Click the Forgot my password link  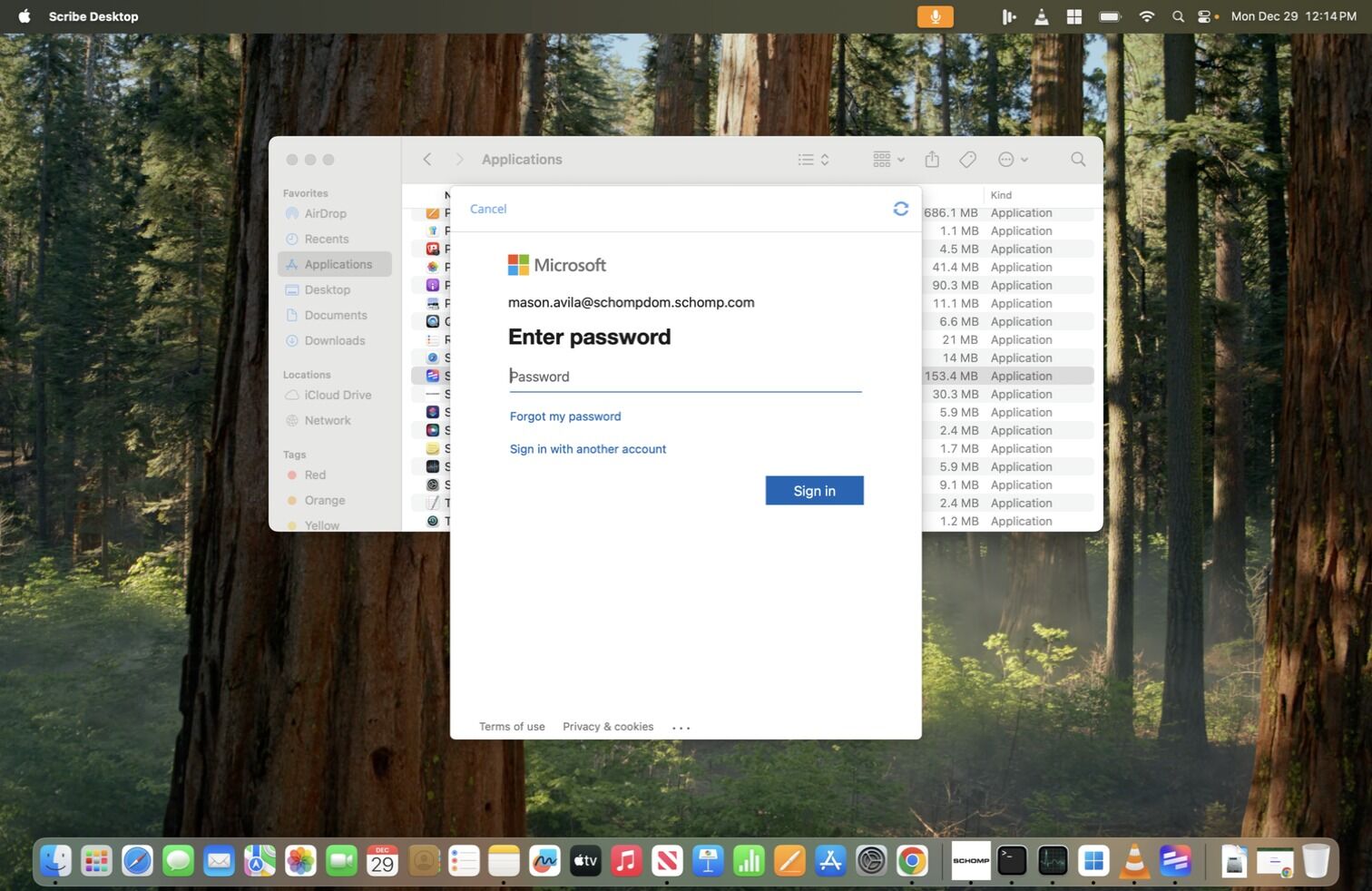tap(565, 416)
